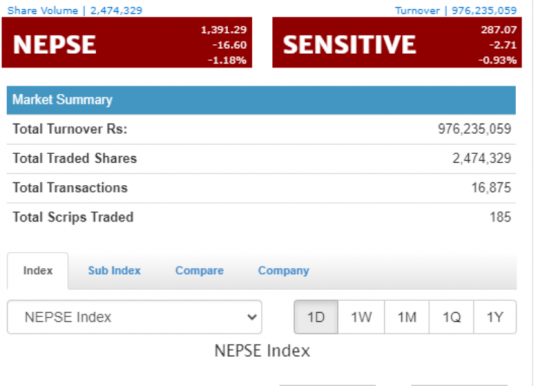The width and height of the screenshot is (536, 386).
Task: Select the 1D time range
Action: click(316, 317)
